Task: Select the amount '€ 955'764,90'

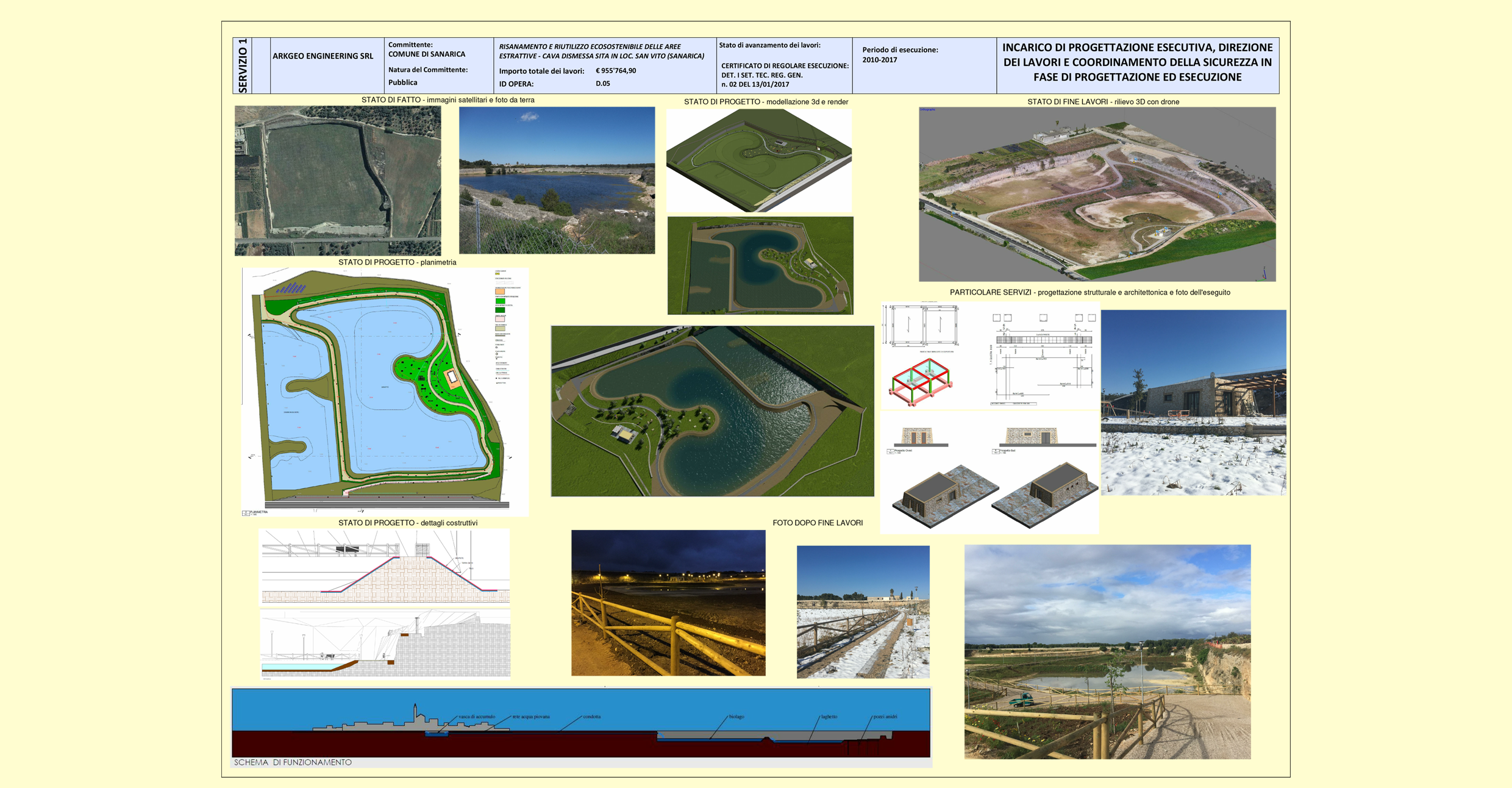Action: (x=616, y=71)
